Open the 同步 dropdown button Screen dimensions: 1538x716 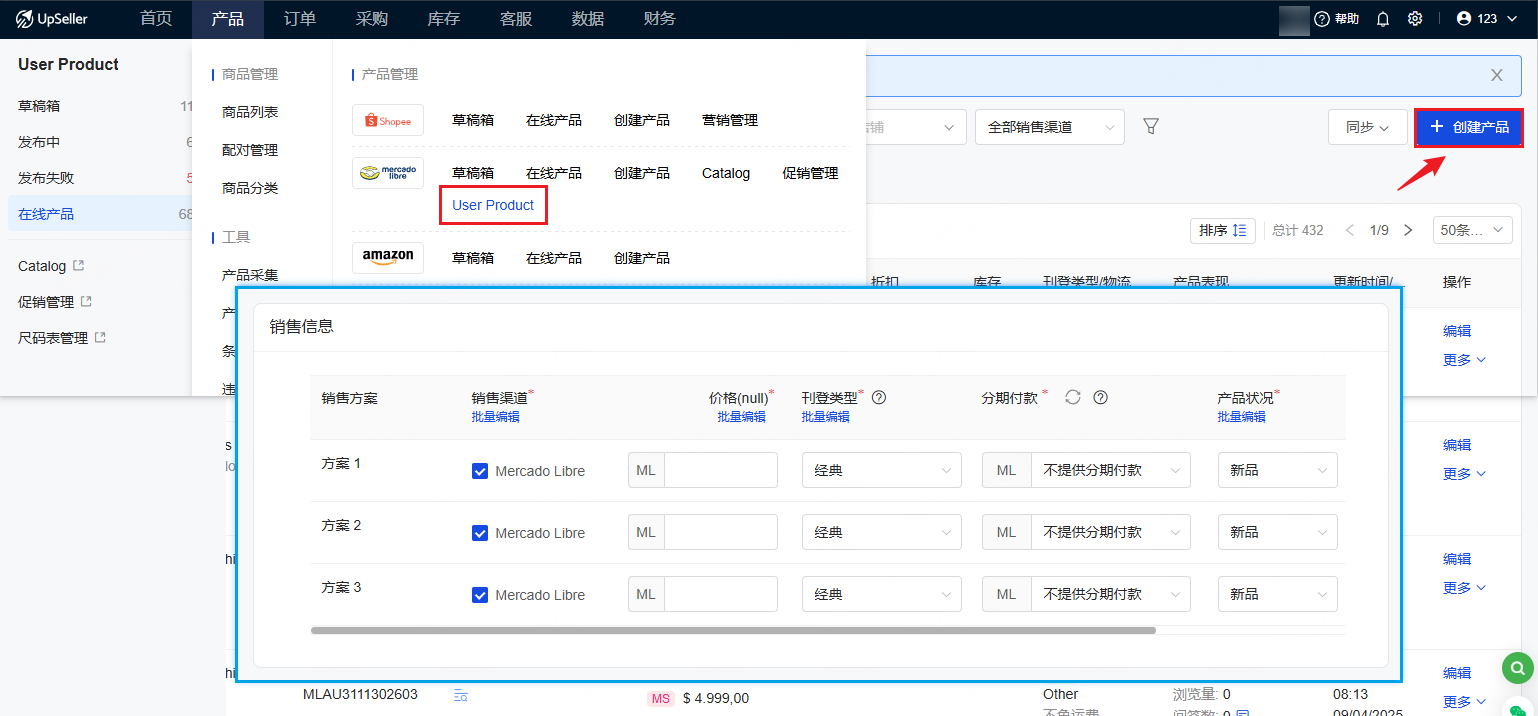[x=1367, y=127]
